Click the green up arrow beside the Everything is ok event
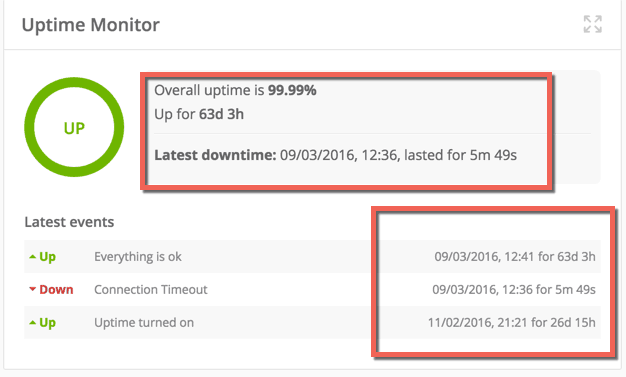626x377 pixels. (33, 257)
